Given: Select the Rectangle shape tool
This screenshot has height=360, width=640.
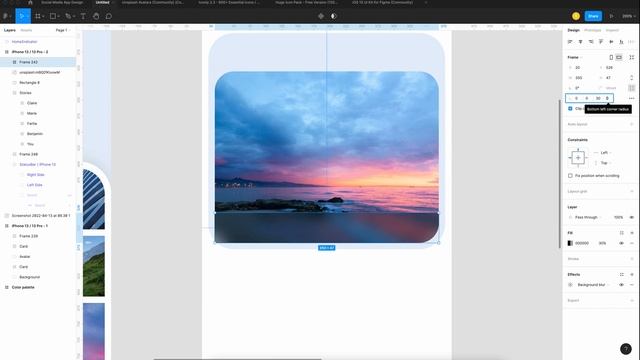Looking at the screenshot, I should pos(53,16).
